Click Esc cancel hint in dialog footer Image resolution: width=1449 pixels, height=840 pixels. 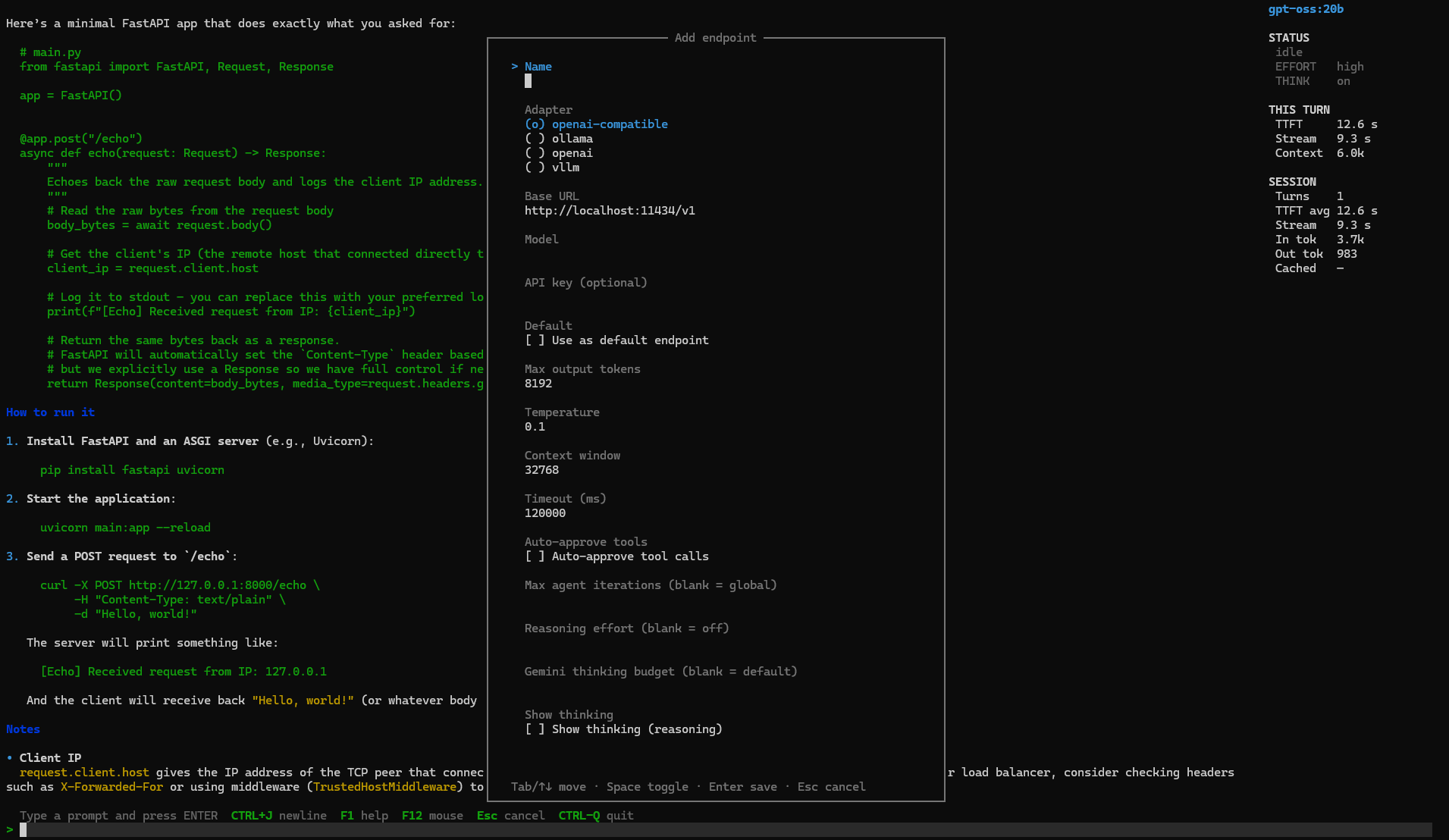pos(831,787)
